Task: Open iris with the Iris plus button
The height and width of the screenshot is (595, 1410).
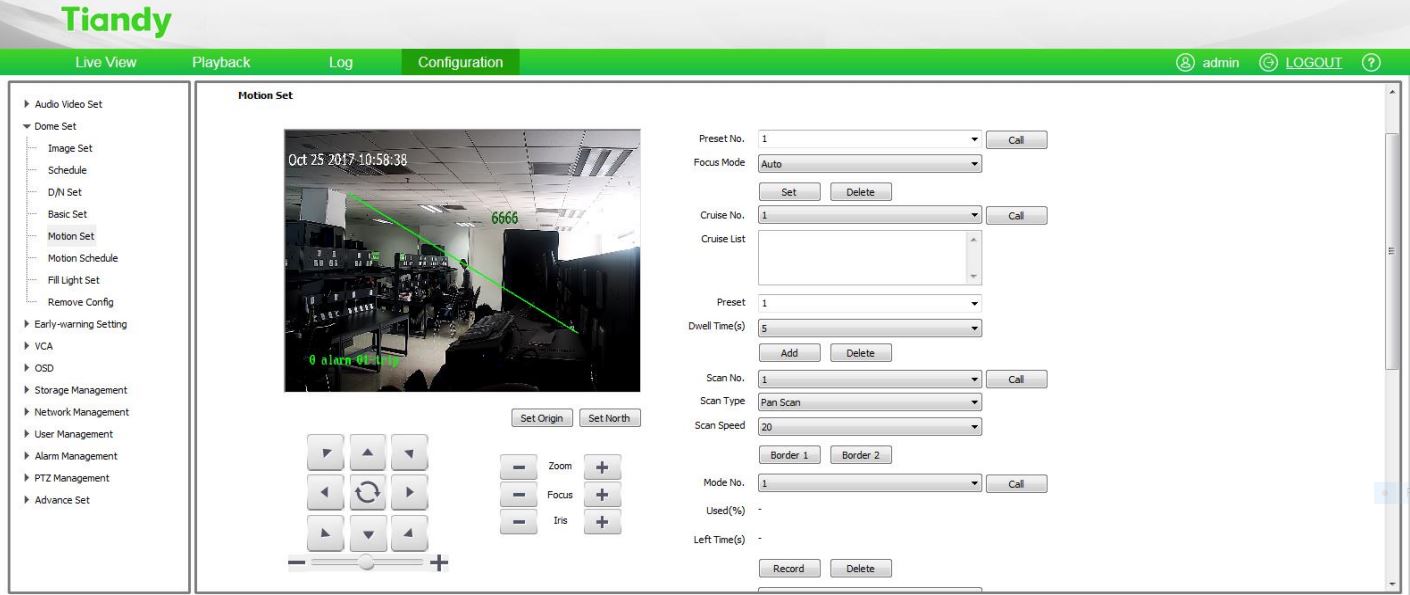Action: (602, 521)
